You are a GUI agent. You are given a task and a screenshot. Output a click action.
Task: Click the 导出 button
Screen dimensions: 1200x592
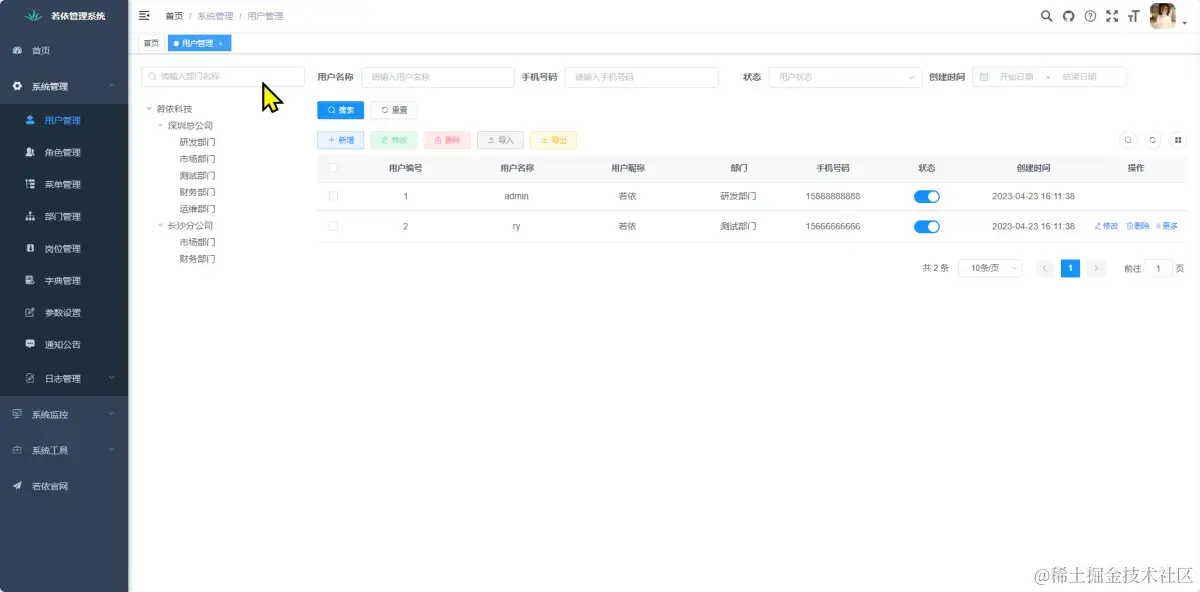pos(553,140)
